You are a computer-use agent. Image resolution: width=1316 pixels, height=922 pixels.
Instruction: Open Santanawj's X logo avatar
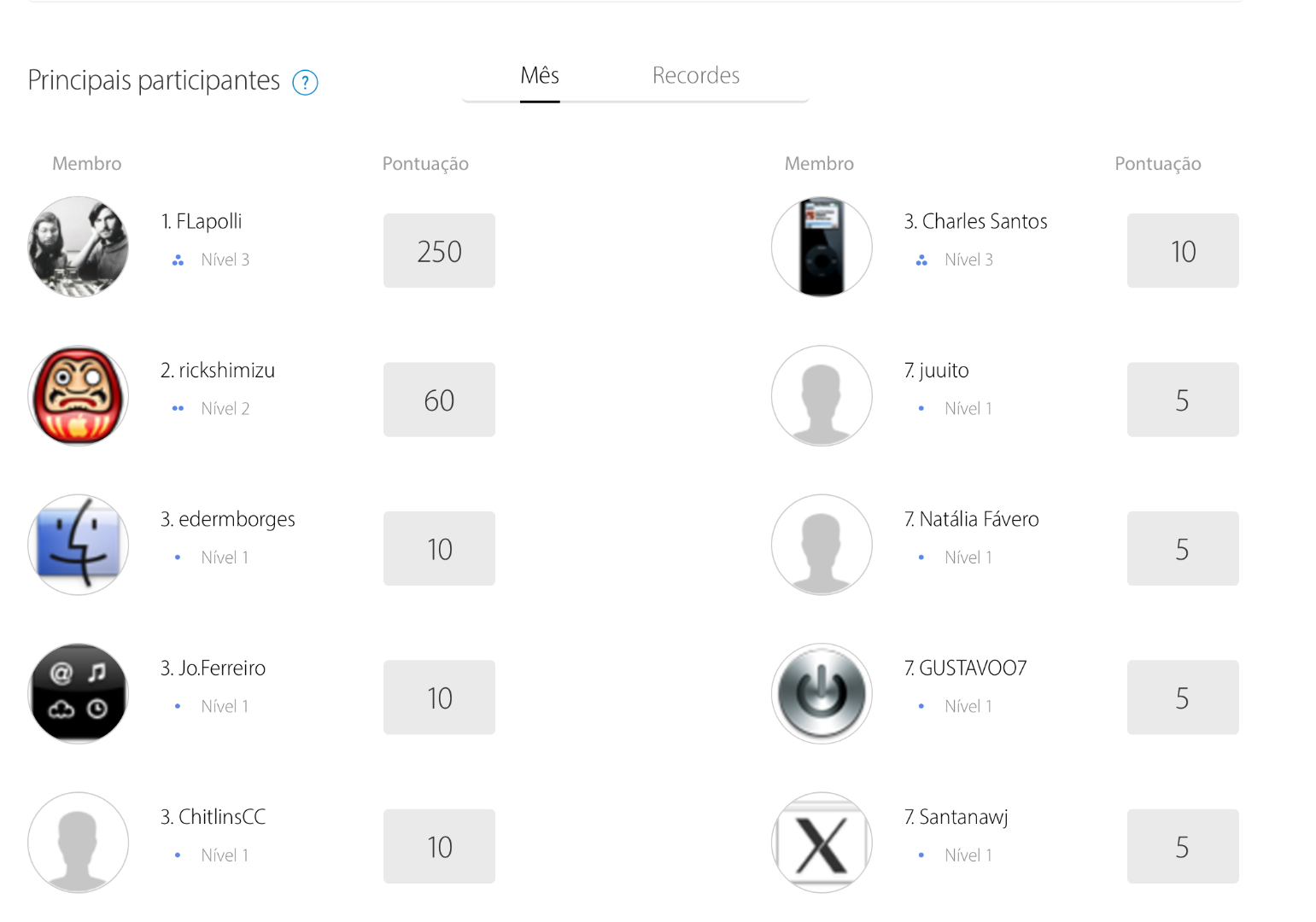click(822, 843)
